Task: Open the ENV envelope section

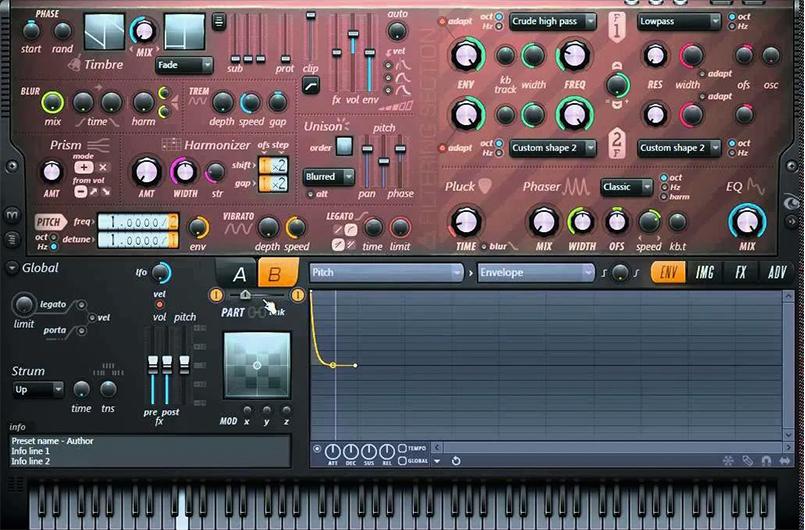Action: 668,272
